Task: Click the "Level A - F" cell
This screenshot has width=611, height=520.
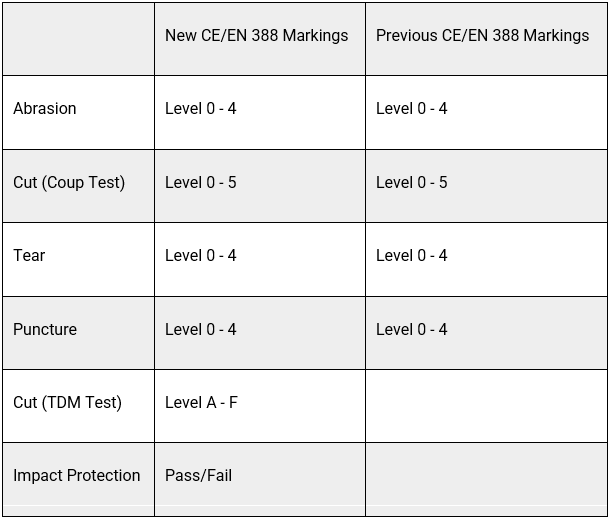Action: point(201,403)
